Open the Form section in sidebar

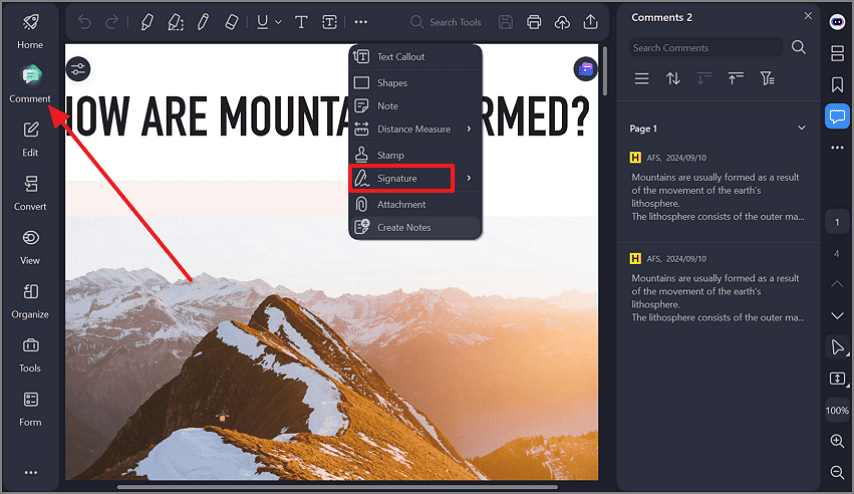point(30,409)
